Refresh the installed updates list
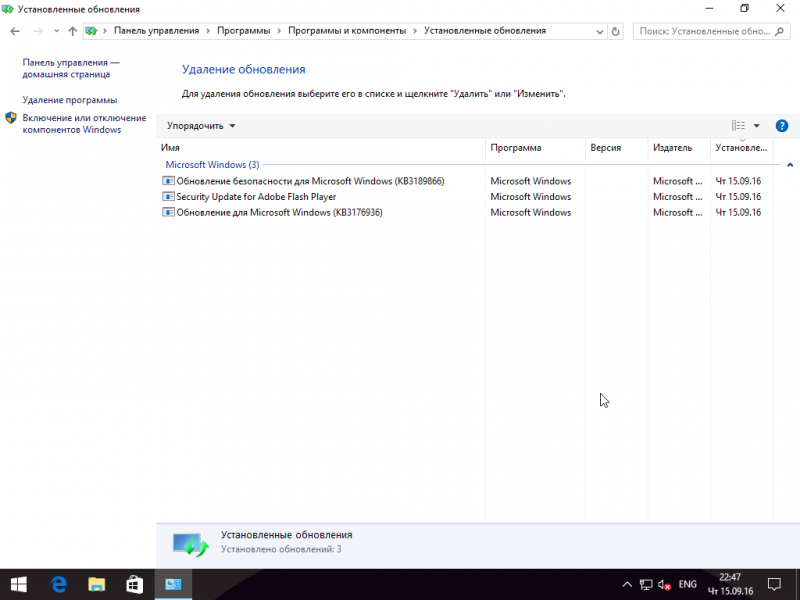The height and width of the screenshot is (600, 800). 615,32
